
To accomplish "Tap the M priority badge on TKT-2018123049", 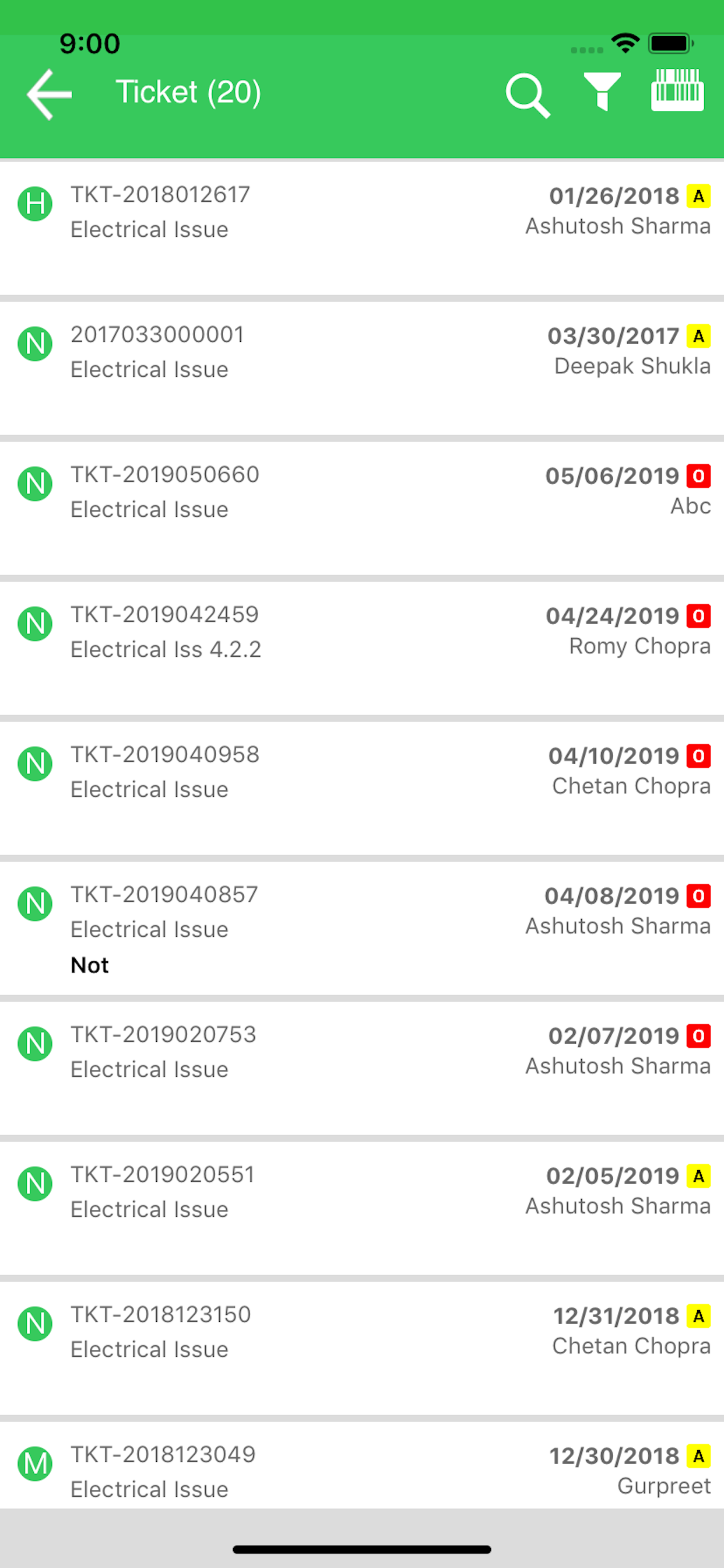I will click(34, 1464).
